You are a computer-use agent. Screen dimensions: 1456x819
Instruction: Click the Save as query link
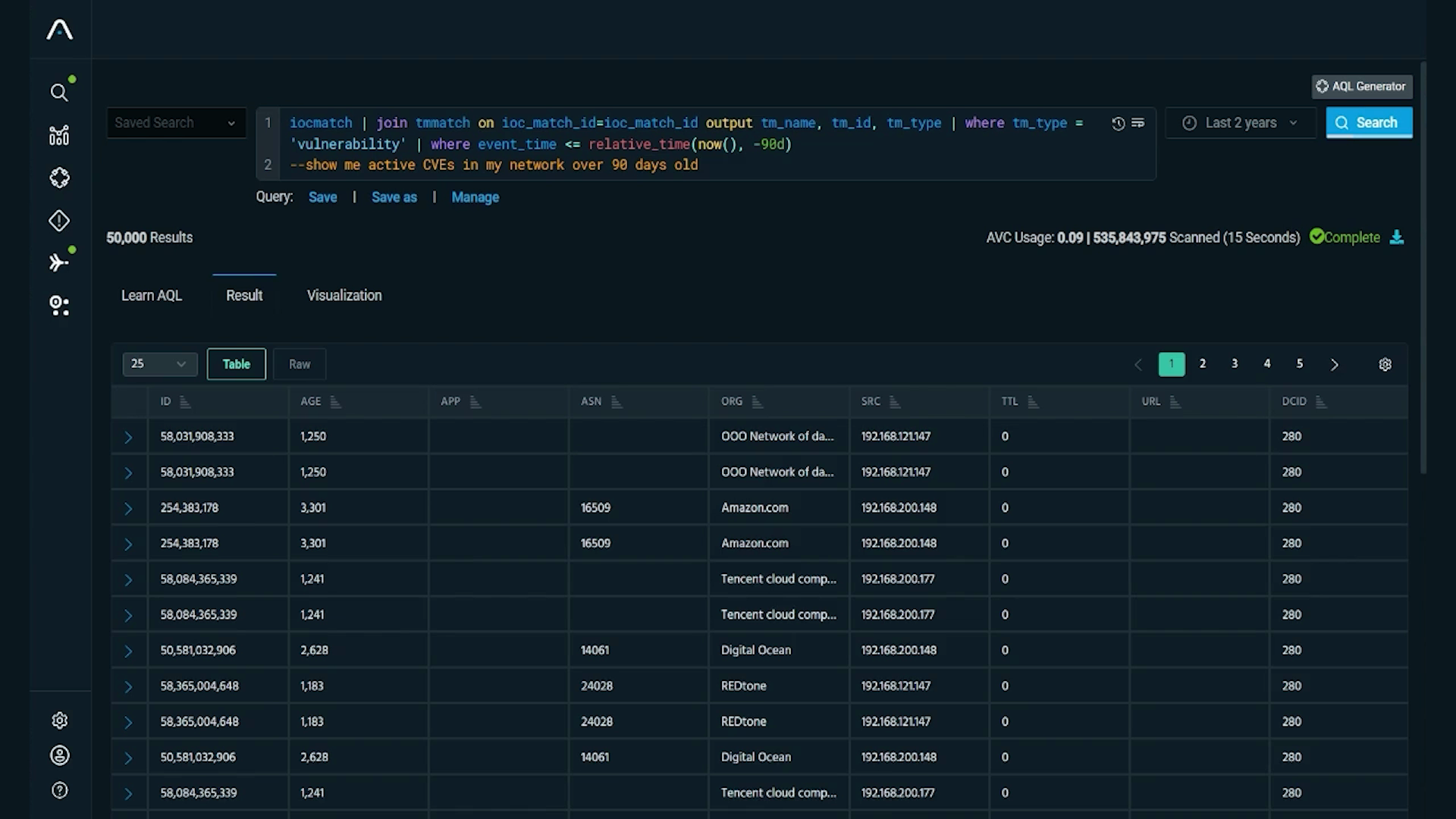(x=394, y=197)
